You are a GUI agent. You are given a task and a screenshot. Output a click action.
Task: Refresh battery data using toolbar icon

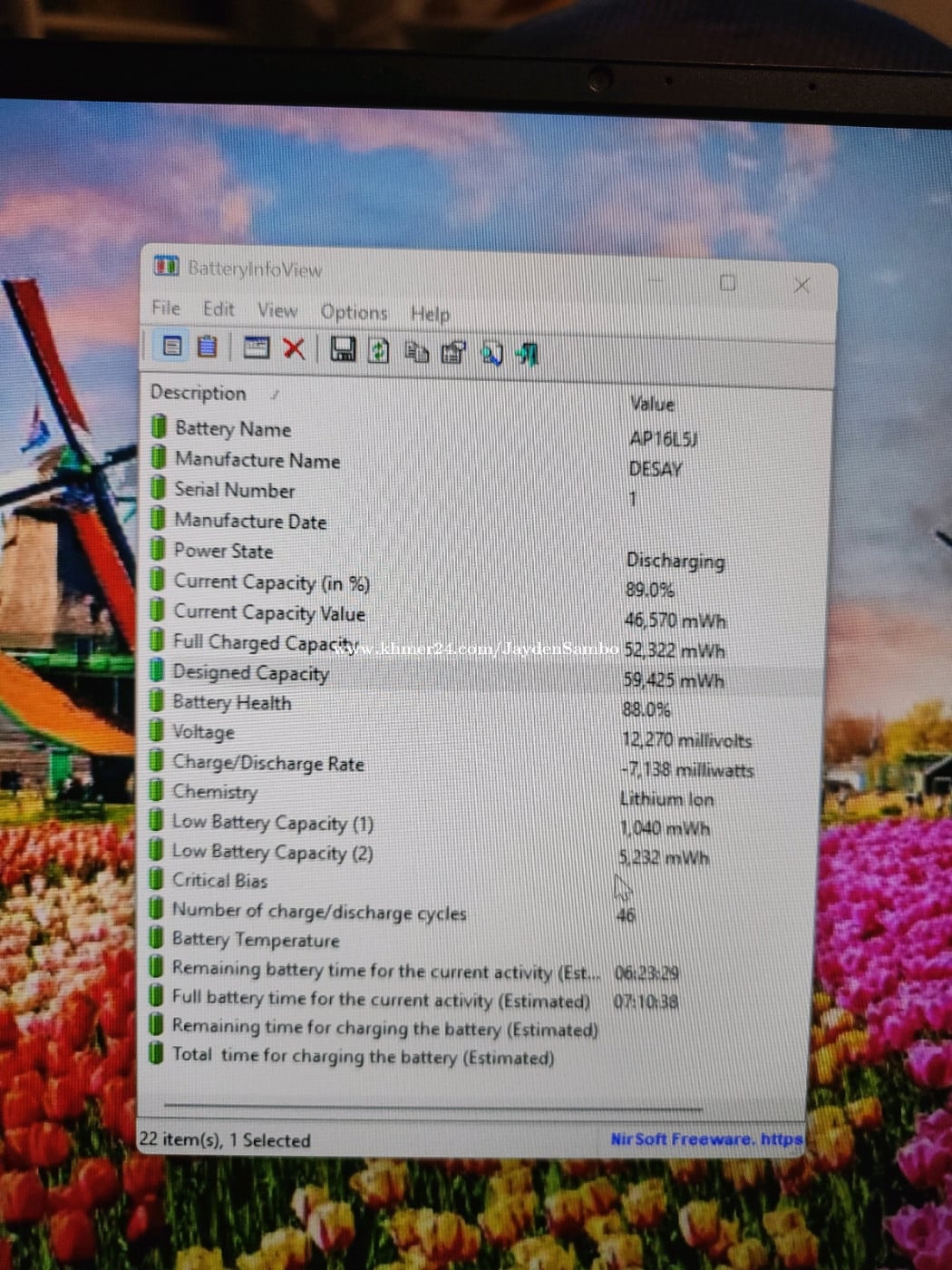point(379,350)
